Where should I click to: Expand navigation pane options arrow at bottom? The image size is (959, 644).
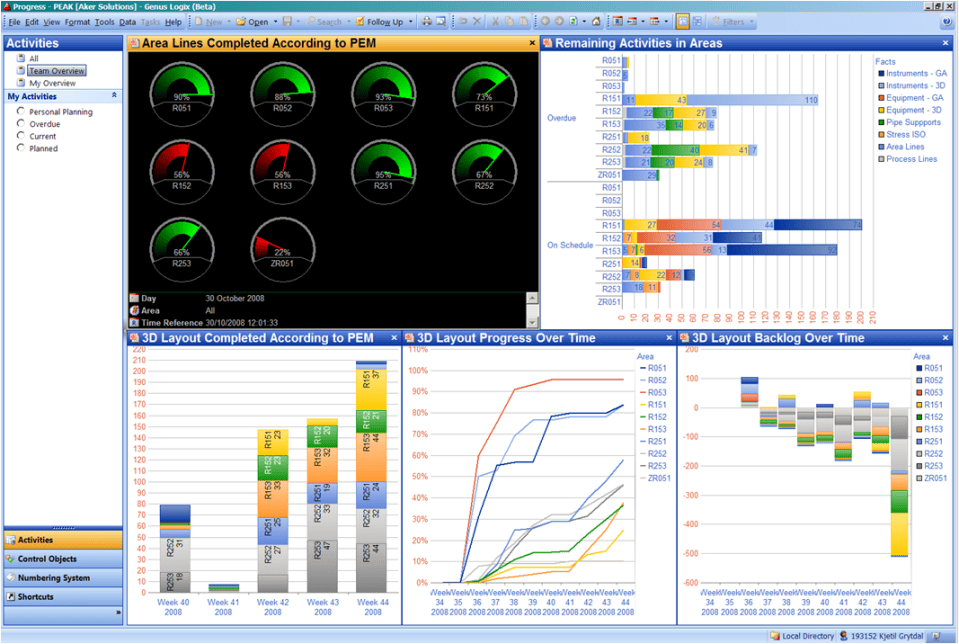click(118, 612)
